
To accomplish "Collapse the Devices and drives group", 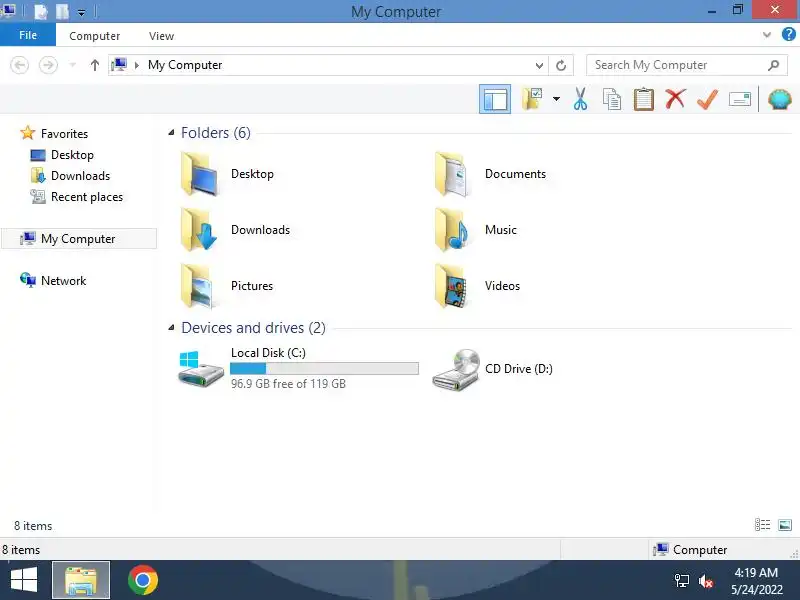I will point(171,328).
